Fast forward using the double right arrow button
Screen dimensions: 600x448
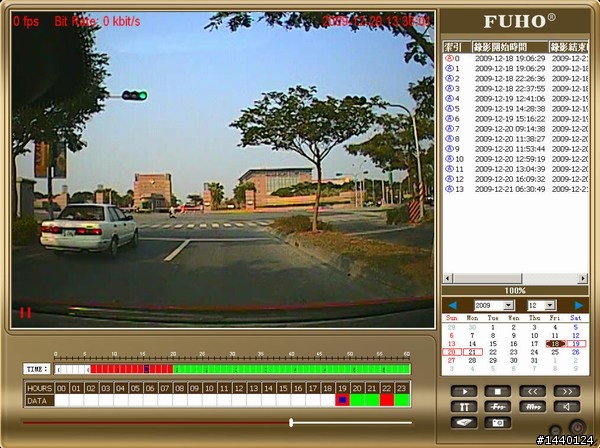pyautogui.click(x=567, y=391)
